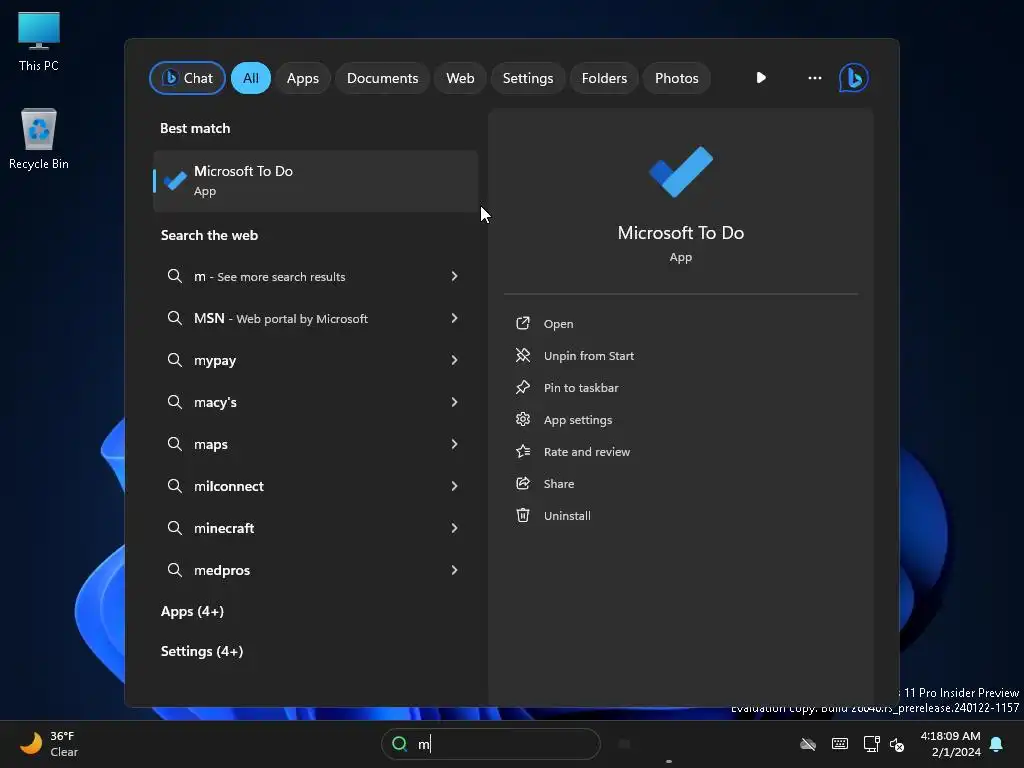Open the This PC desktop icon
The width and height of the screenshot is (1024, 768).
point(39,41)
